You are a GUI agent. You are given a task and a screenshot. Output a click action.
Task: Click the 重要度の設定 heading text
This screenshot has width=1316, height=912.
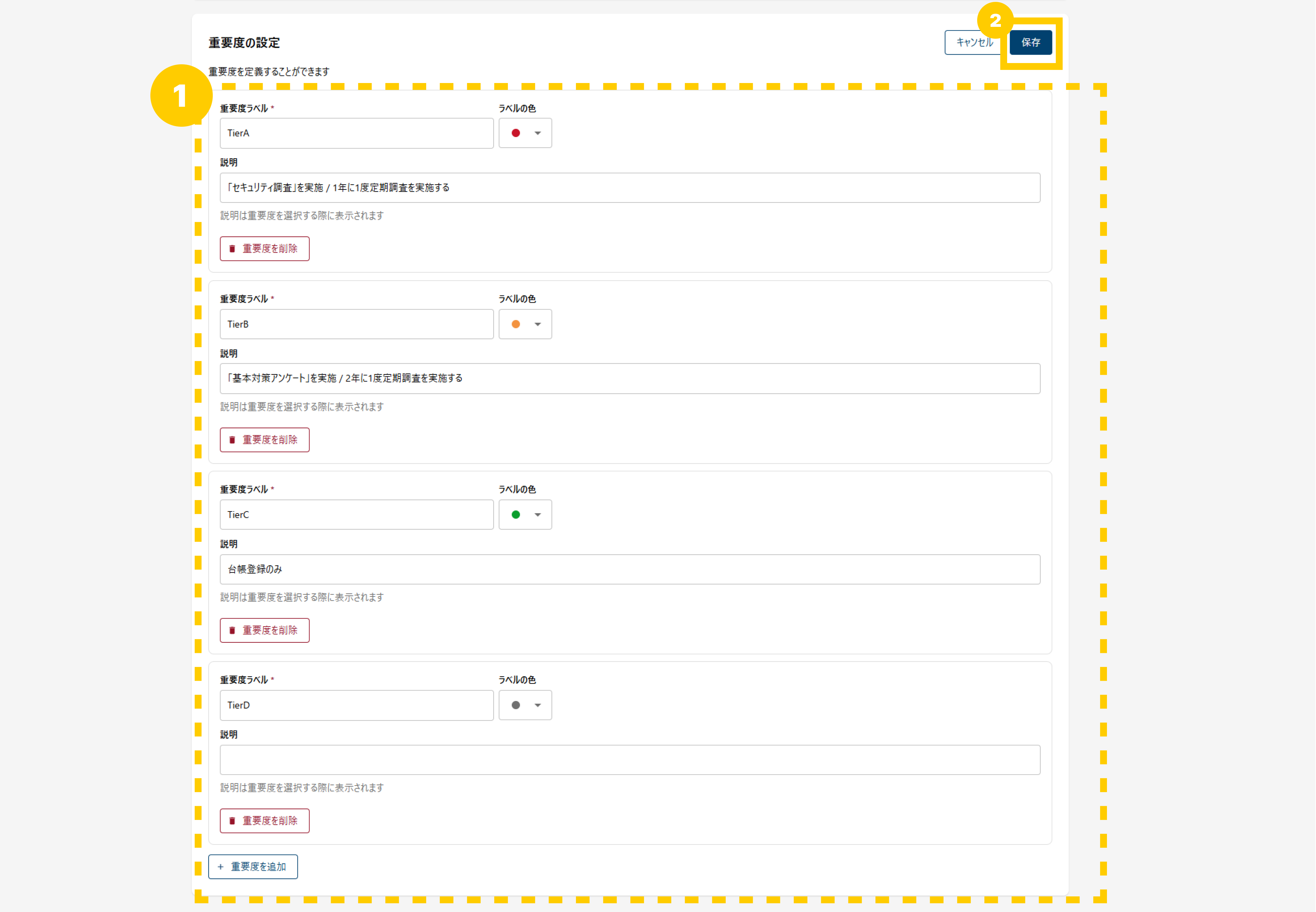point(244,43)
